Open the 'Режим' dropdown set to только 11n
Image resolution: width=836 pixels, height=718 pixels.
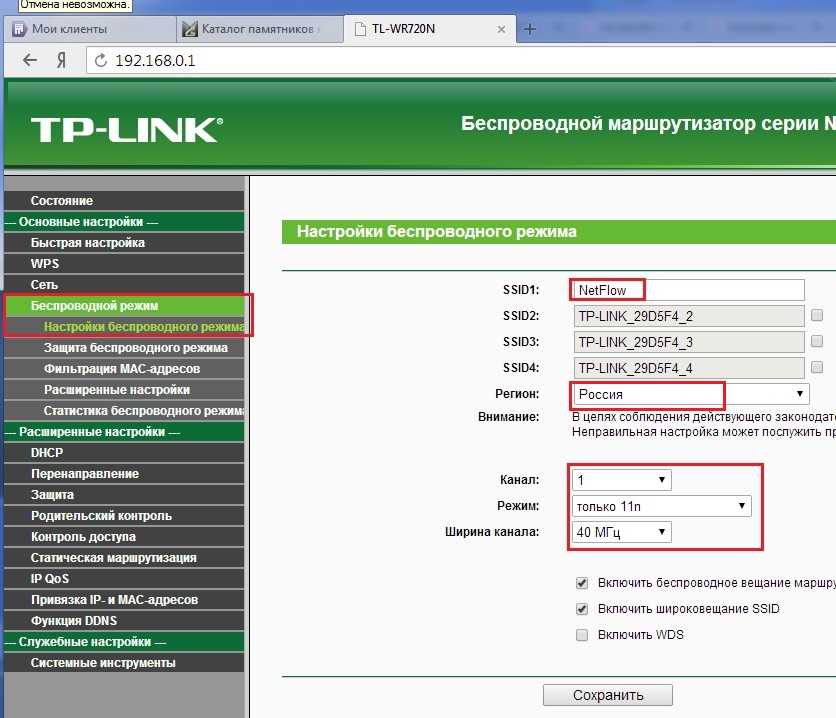click(x=660, y=506)
